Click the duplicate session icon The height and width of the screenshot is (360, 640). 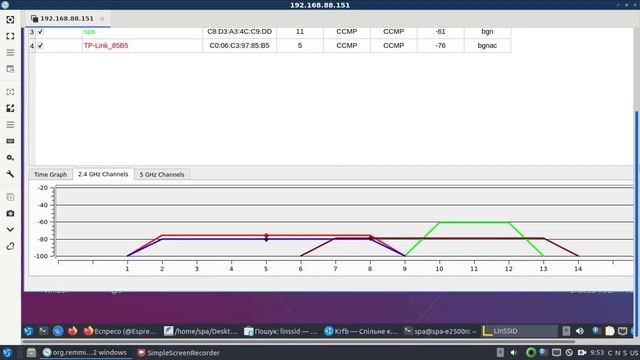click(10, 197)
